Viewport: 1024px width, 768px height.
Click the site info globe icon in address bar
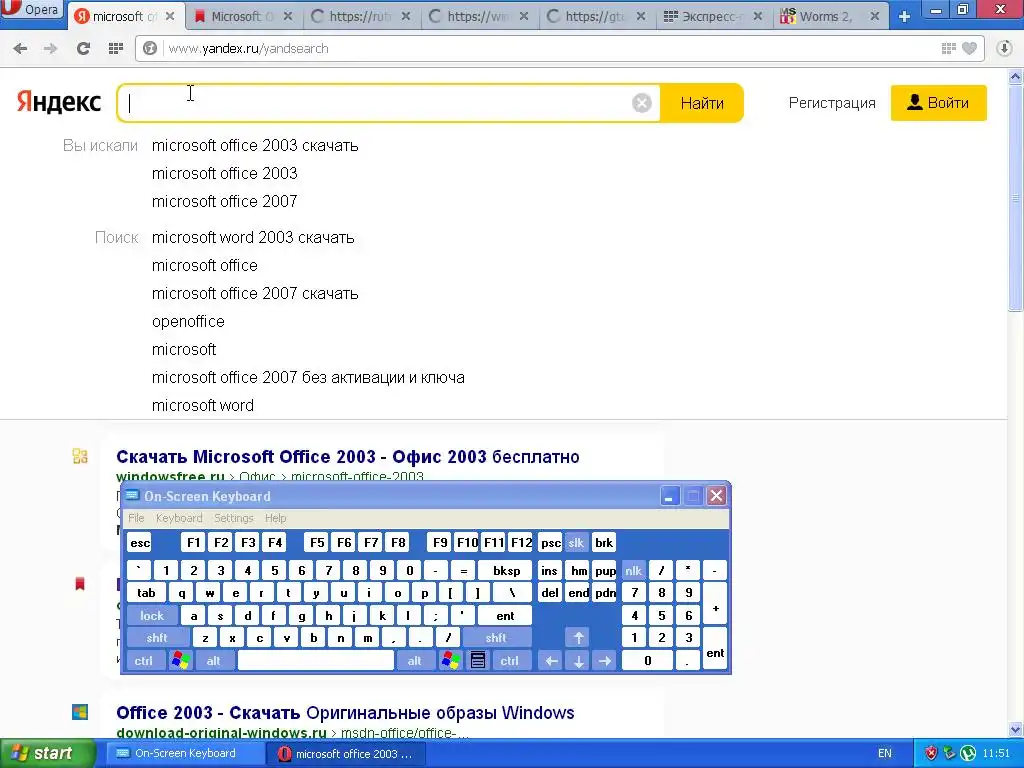pyautogui.click(x=150, y=48)
